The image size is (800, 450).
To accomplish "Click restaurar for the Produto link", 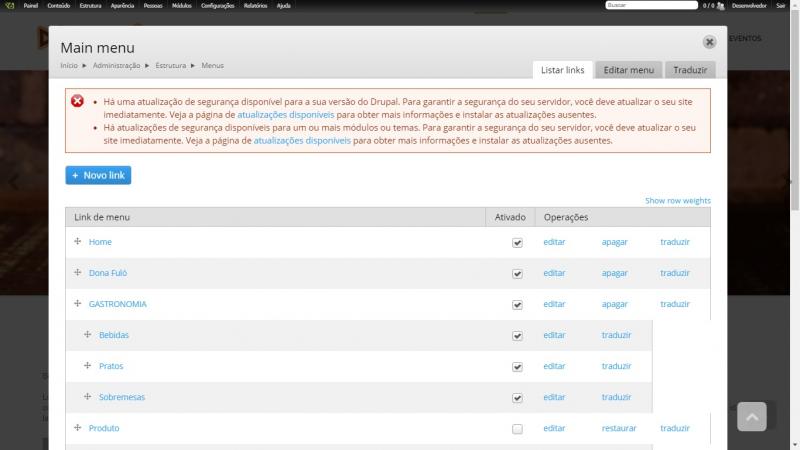I will 619,428.
